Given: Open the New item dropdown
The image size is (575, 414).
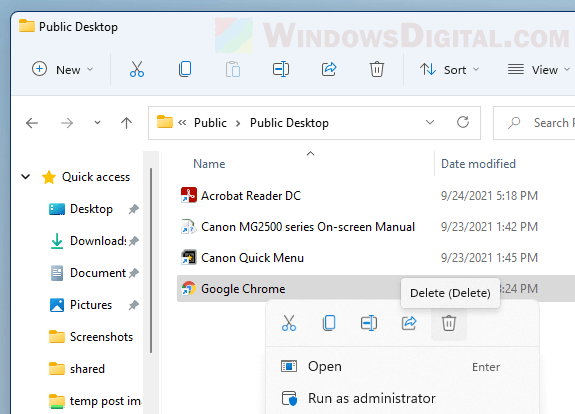Looking at the screenshot, I should [x=62, y=69].
